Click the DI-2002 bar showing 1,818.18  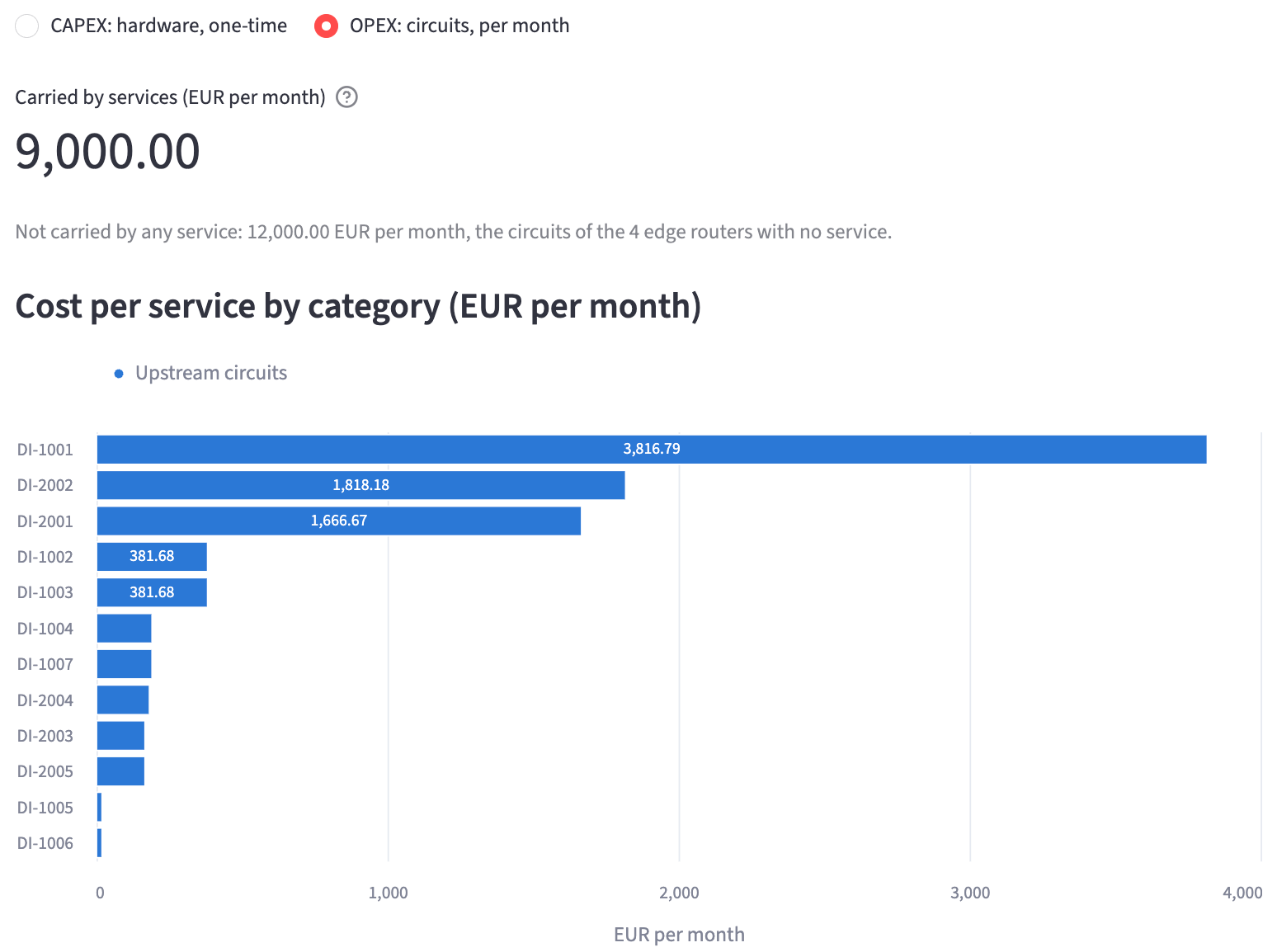[360, 485]
